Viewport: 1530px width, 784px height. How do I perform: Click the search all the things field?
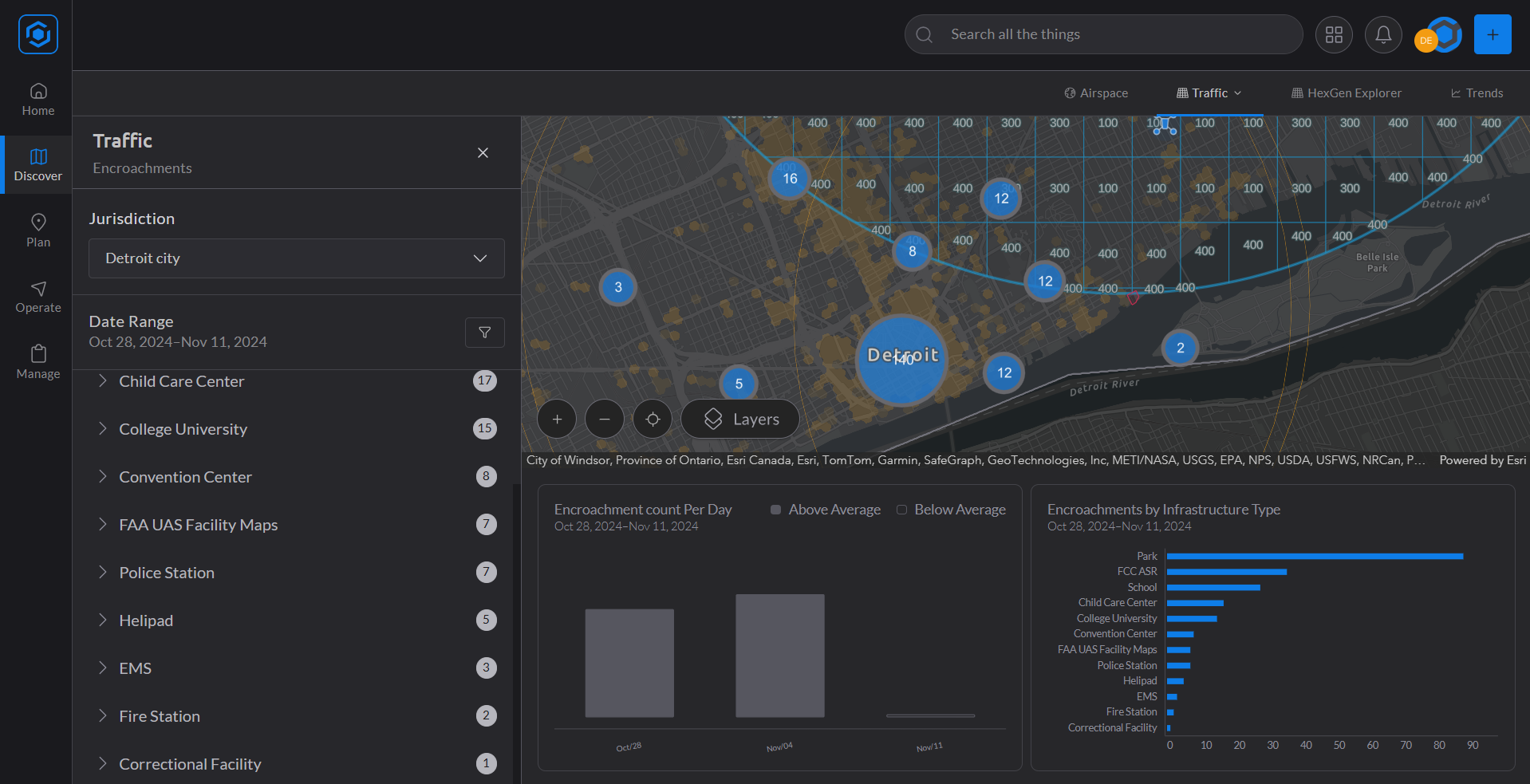[1102, 34]
